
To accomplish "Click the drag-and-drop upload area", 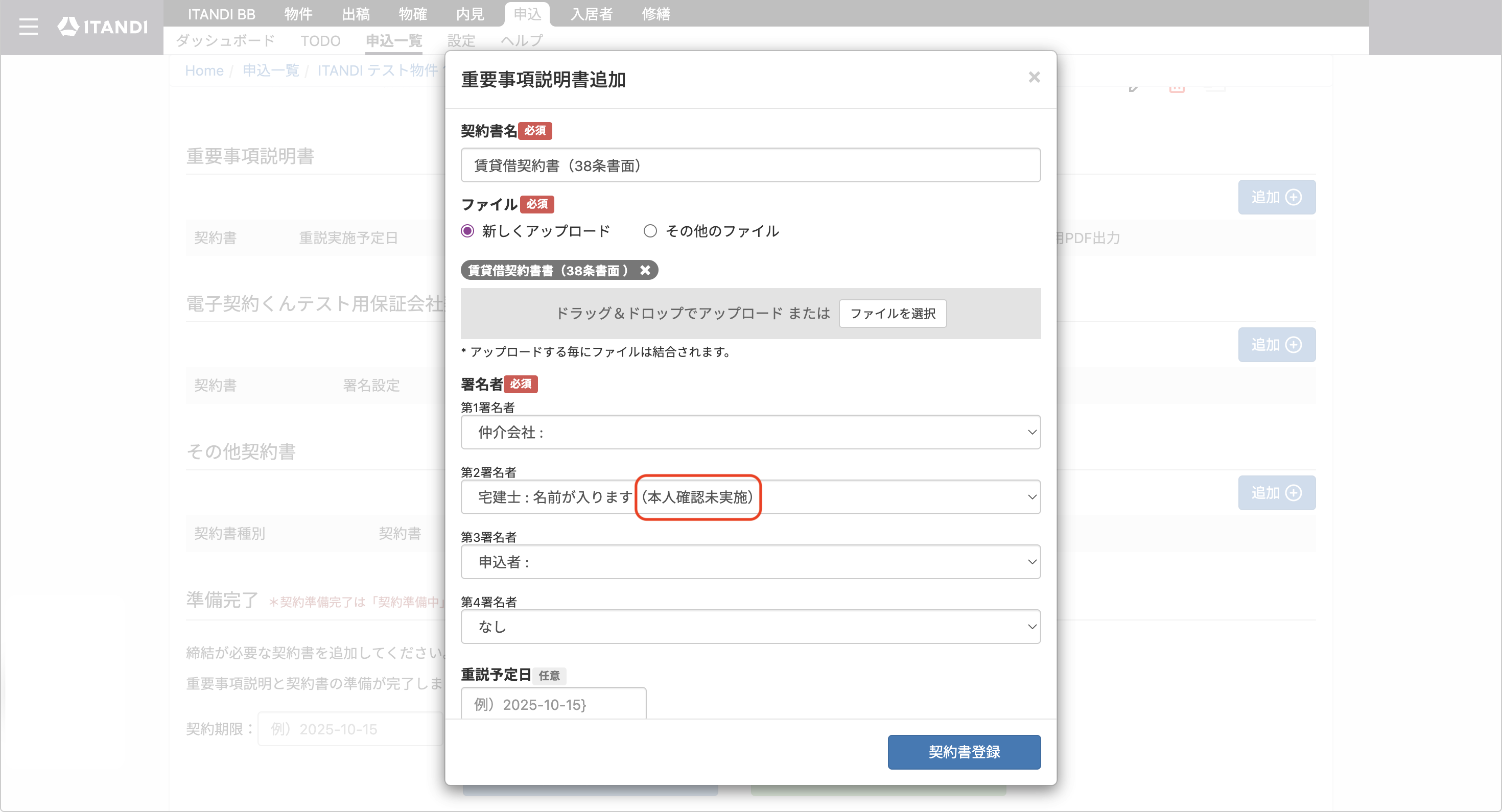I will [750, 314].
